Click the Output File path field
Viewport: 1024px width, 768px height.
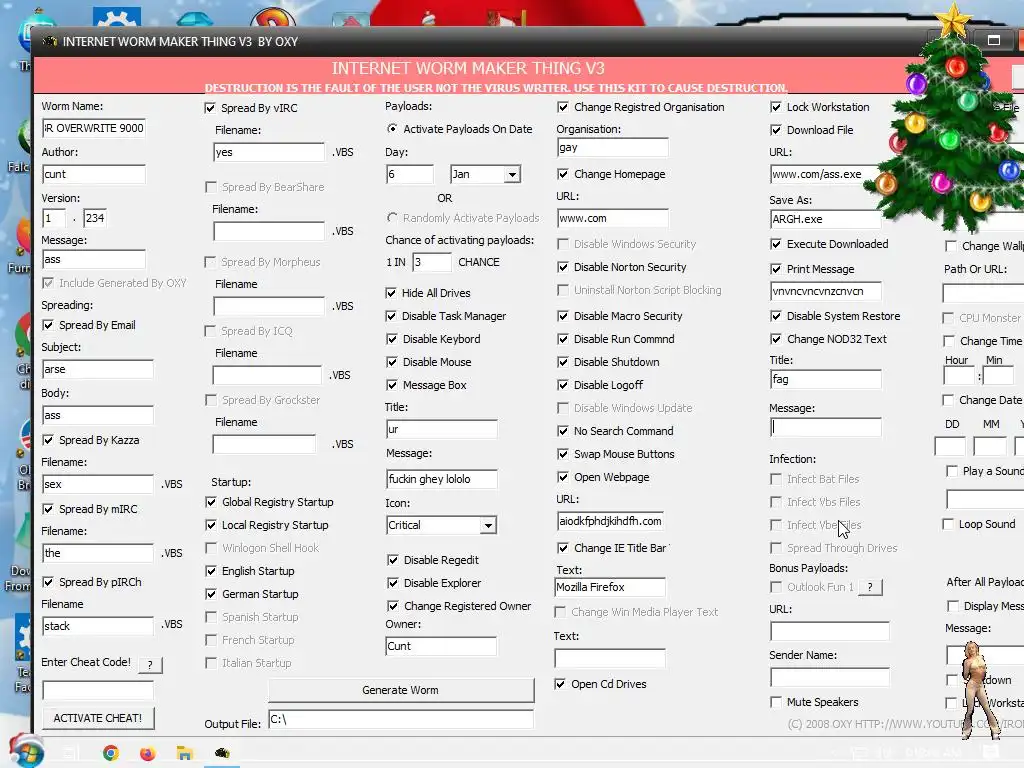[x=401, y=719]
